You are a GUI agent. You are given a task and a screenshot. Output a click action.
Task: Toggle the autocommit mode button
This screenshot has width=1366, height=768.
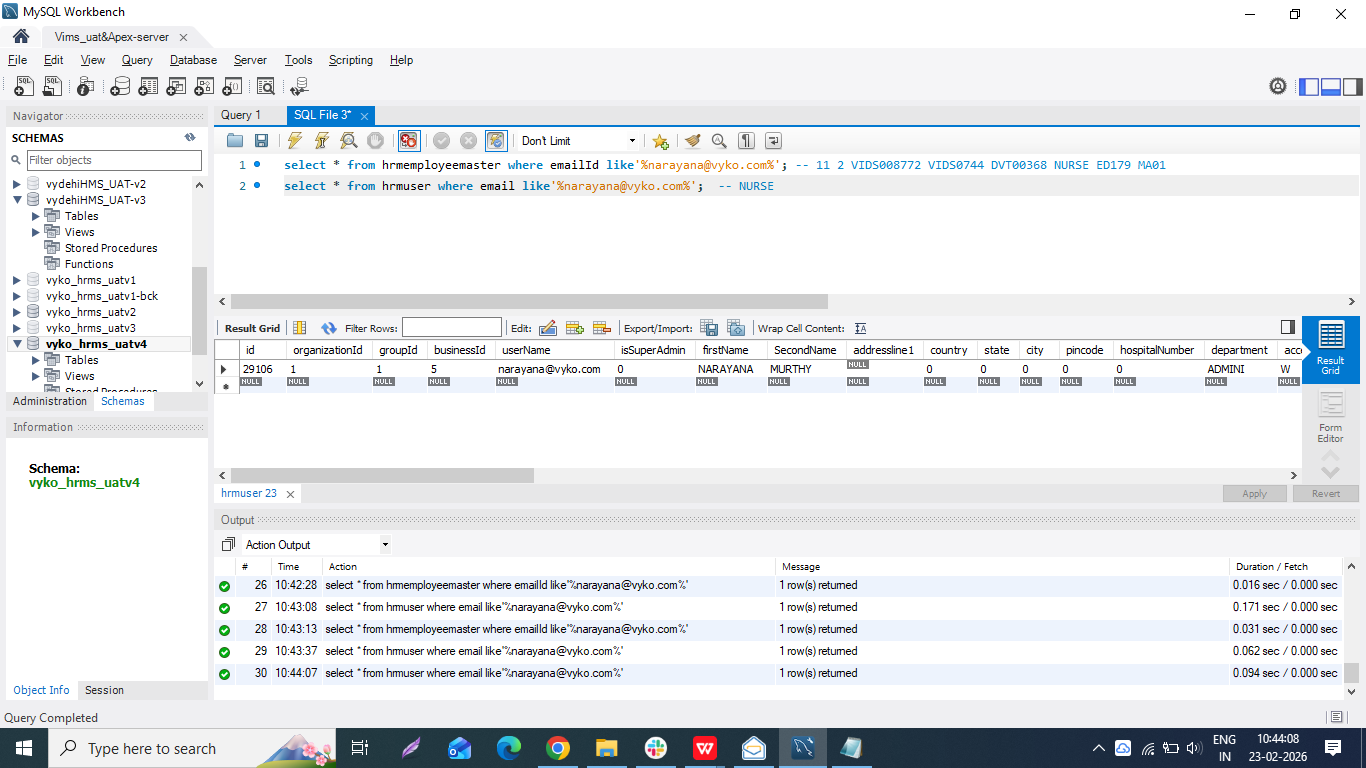(x=496, y=141)
